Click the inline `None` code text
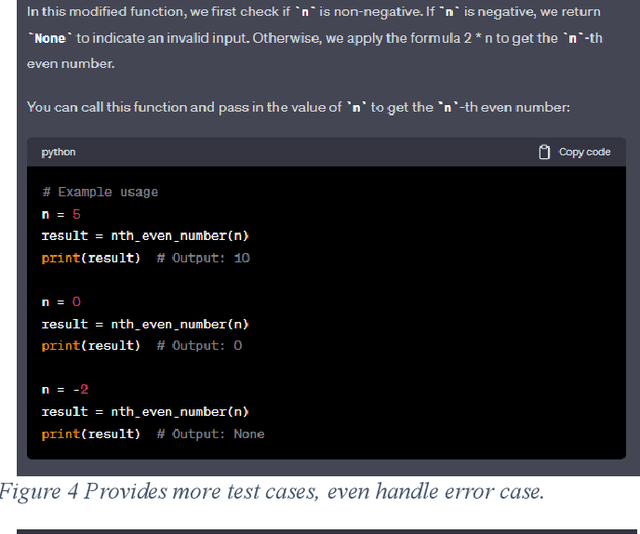The width and height of the screenshot is (640, 534). click(x=49, y=38)
